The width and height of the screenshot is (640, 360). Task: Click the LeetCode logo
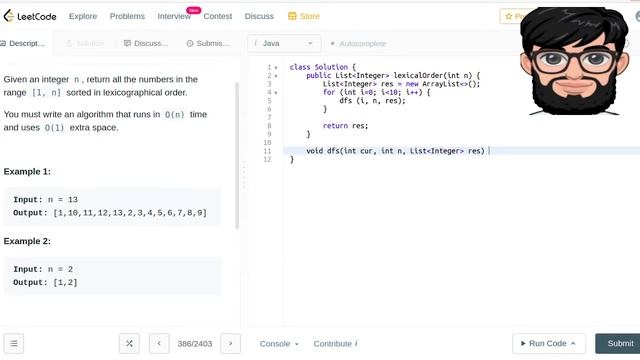click(x=30, y=16)
